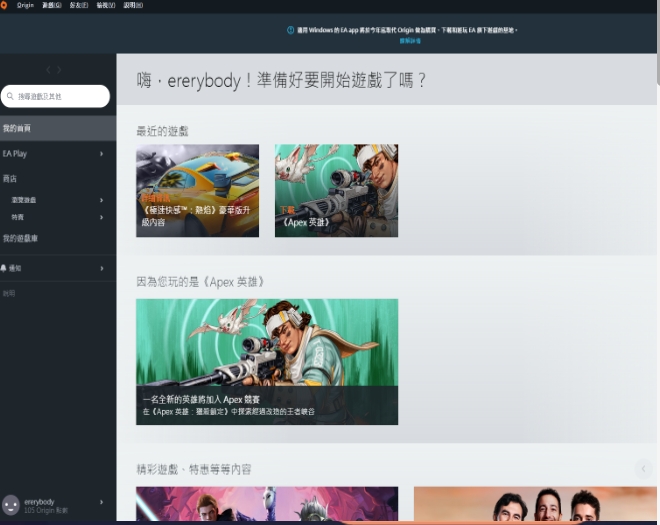Viewport: 660px width, 525px height.
Task: Open the Star Wars featured game tile
Action: (267, 504)
